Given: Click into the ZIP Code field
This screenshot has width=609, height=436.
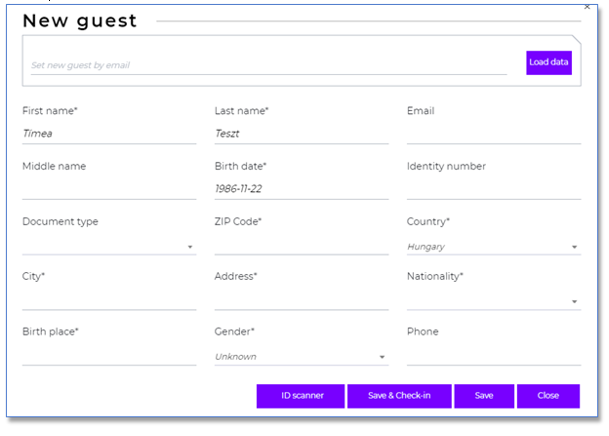Looking at the screenshot, I should [x=301, y=243].
